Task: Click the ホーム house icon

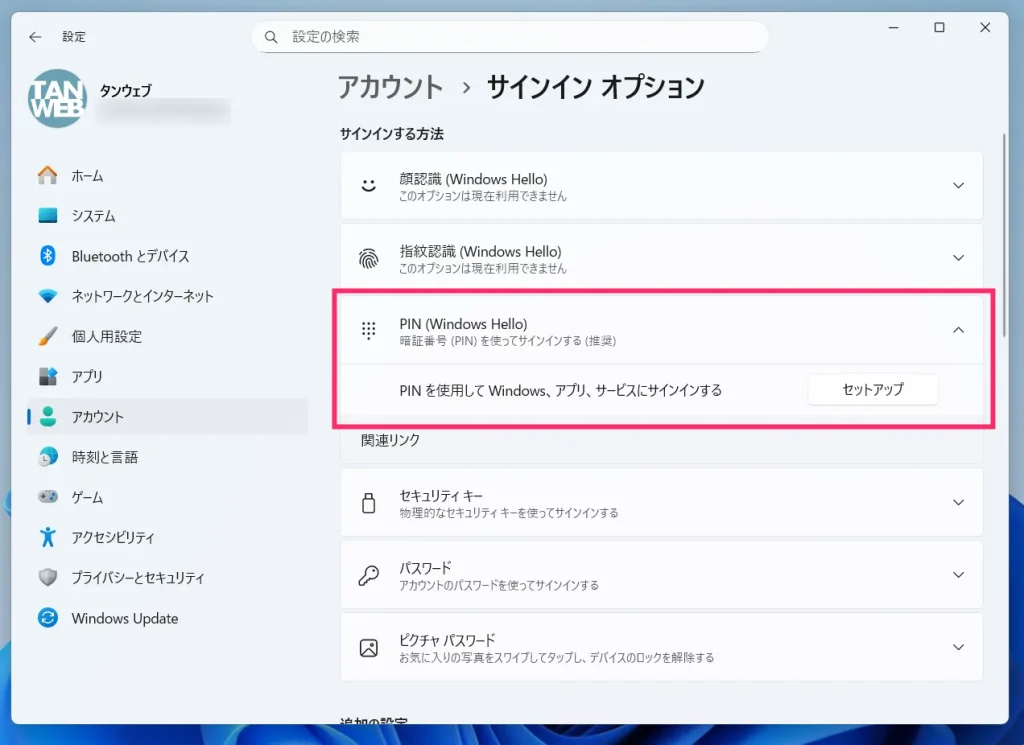Action: (x=48, y=176)
